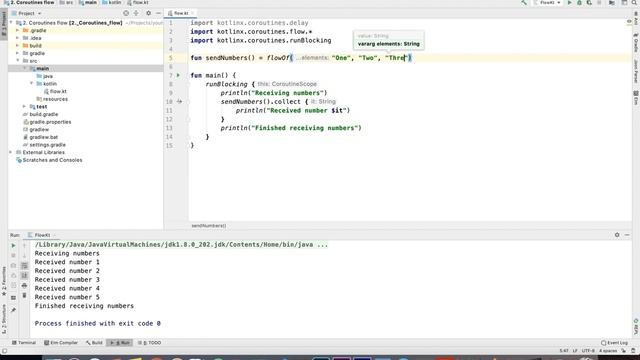Image resolution: width=640 pixels, height=360 pixels.
Task: Click sendNumbers() breadcrumb below editor
Action: 209,226
